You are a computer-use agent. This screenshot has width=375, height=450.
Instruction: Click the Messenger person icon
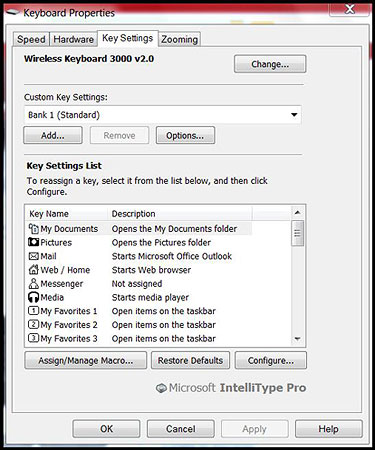point(33,283)
